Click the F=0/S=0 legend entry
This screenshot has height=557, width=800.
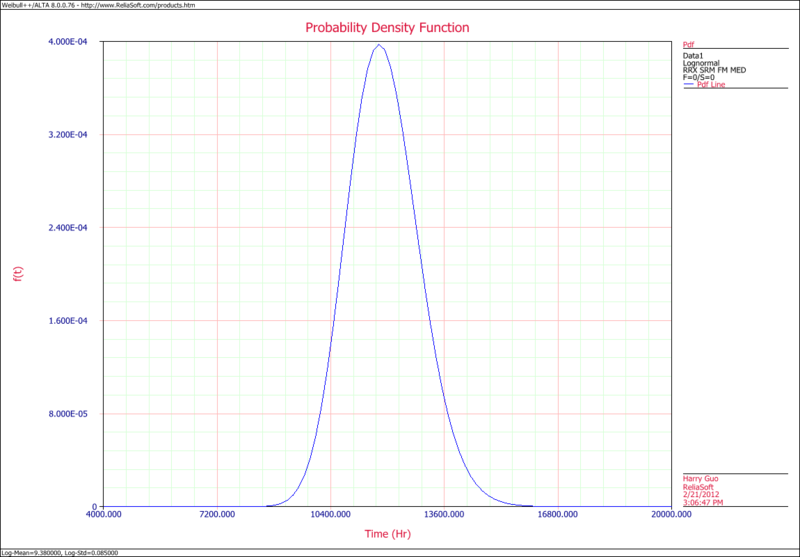click(700, 77)
